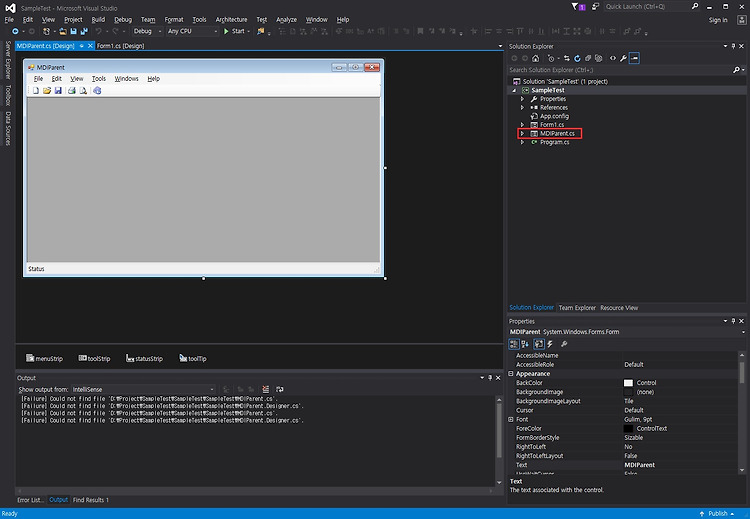This screenshot has height=519, width=750.
Task: Click notifications flag icon in title bar
Action: (x=578, y=7)
